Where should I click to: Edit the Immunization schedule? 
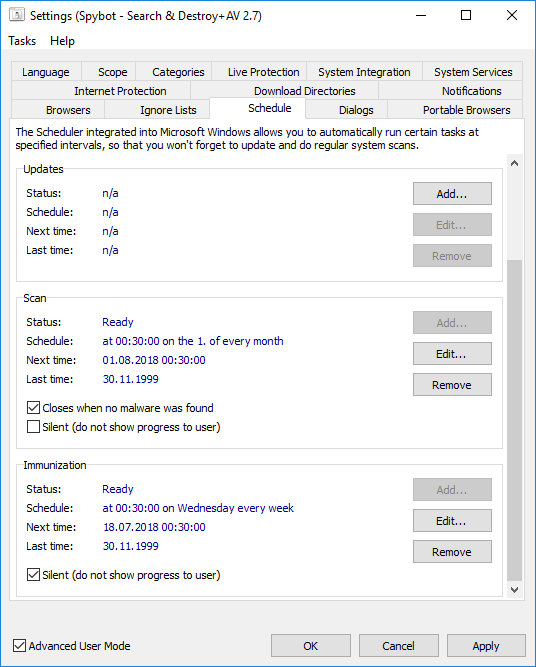tap(452, 521)
